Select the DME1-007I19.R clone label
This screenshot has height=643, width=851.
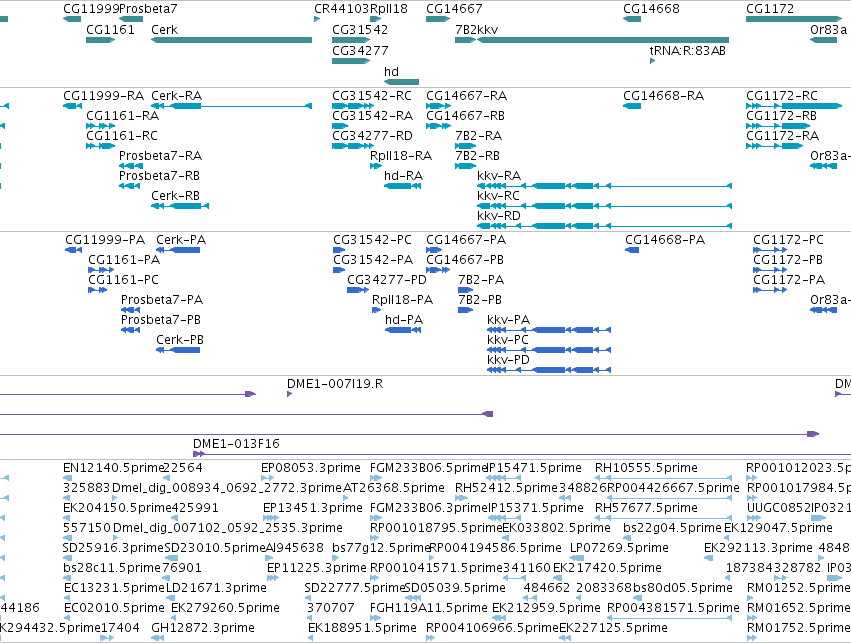tap(335, 384)
